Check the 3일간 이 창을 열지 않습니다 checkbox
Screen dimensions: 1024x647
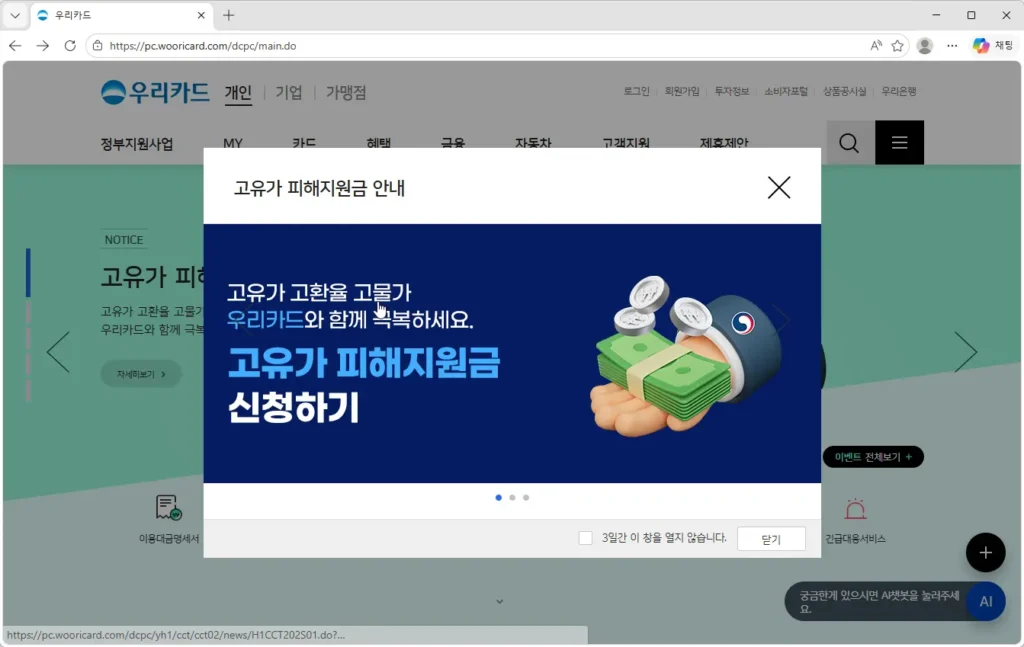(x=585, y=537)
